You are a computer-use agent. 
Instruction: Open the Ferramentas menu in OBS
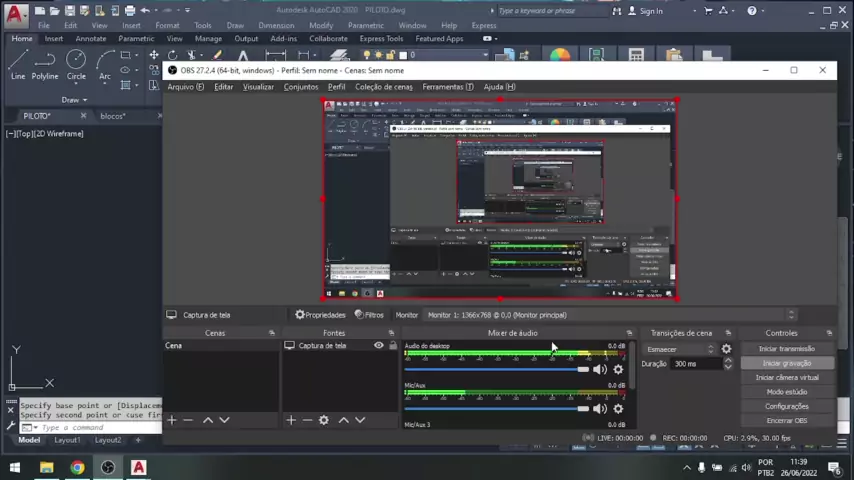(x=447, y=87)
